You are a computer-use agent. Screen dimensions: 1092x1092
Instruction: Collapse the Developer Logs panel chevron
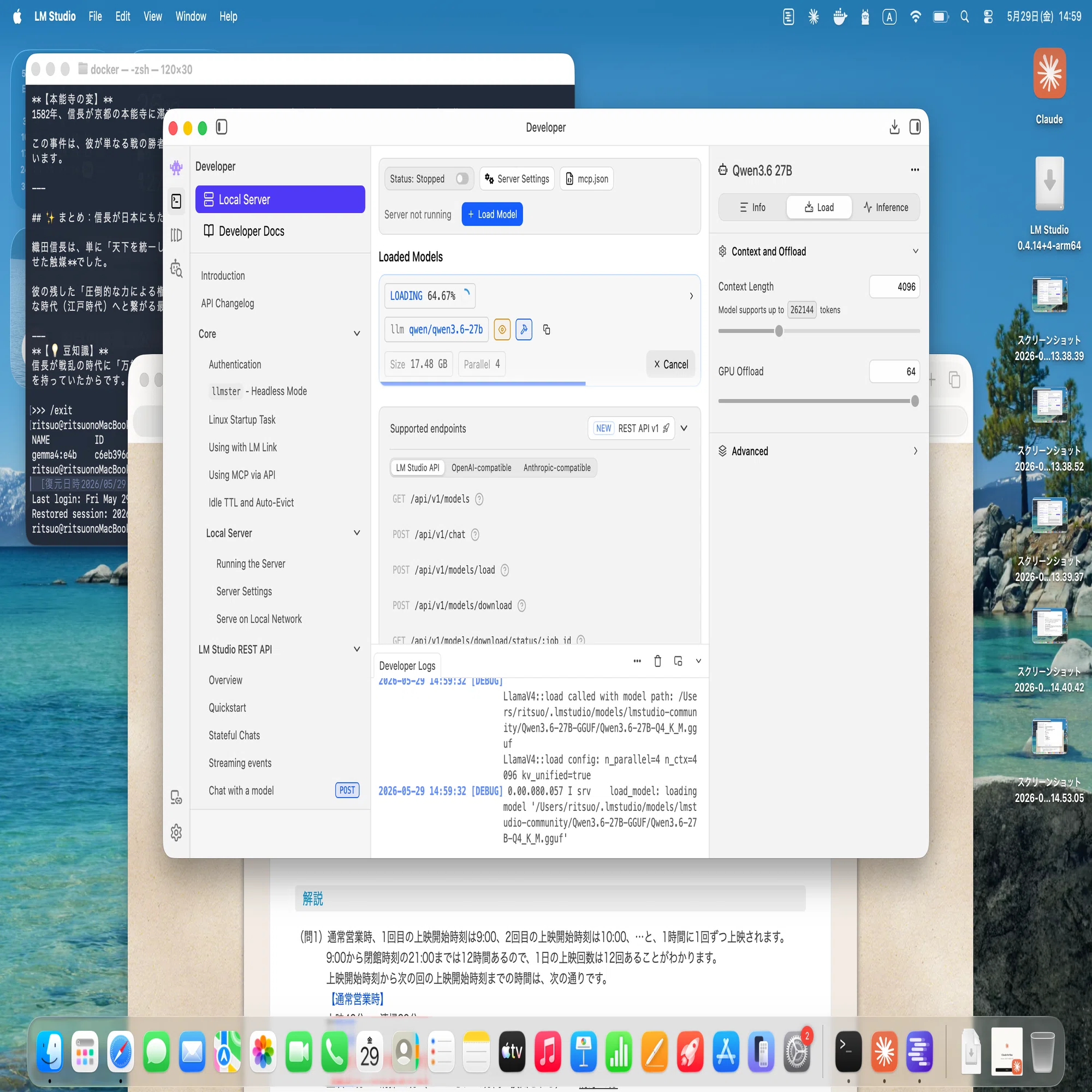698,661
